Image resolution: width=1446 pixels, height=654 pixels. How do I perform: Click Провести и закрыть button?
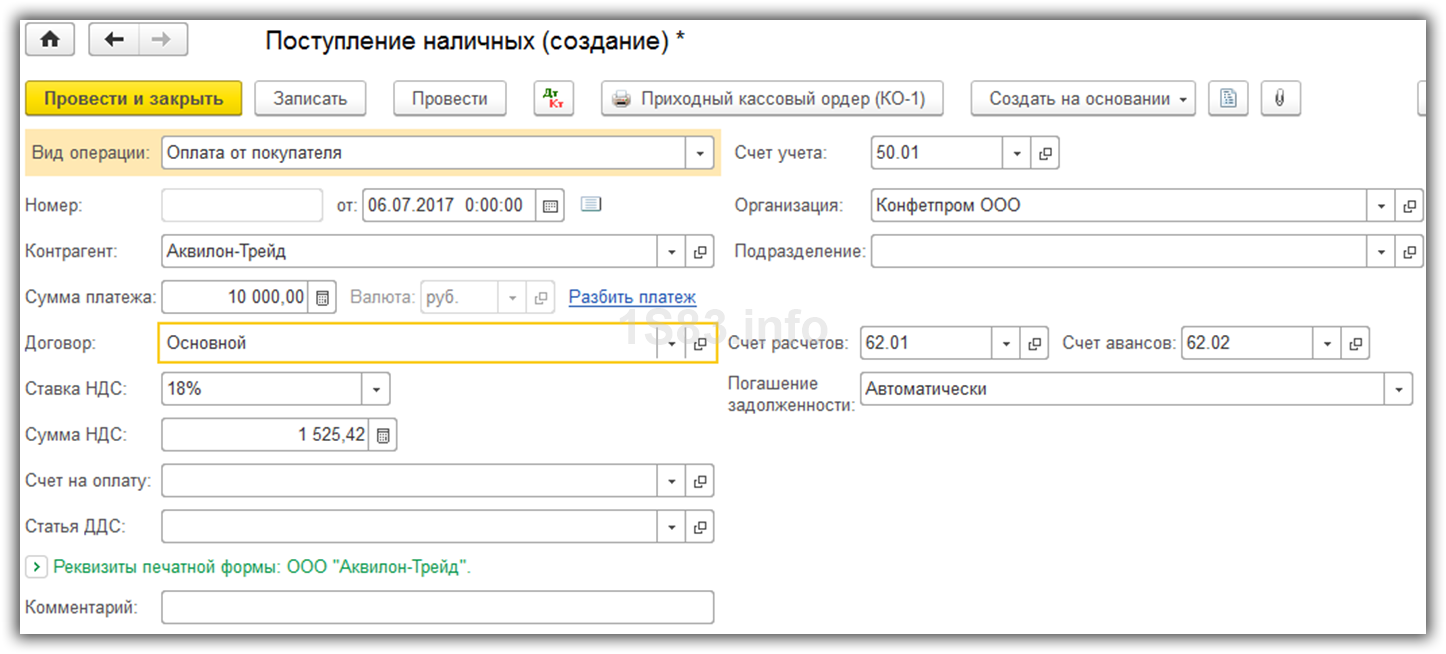click(133, 99)
